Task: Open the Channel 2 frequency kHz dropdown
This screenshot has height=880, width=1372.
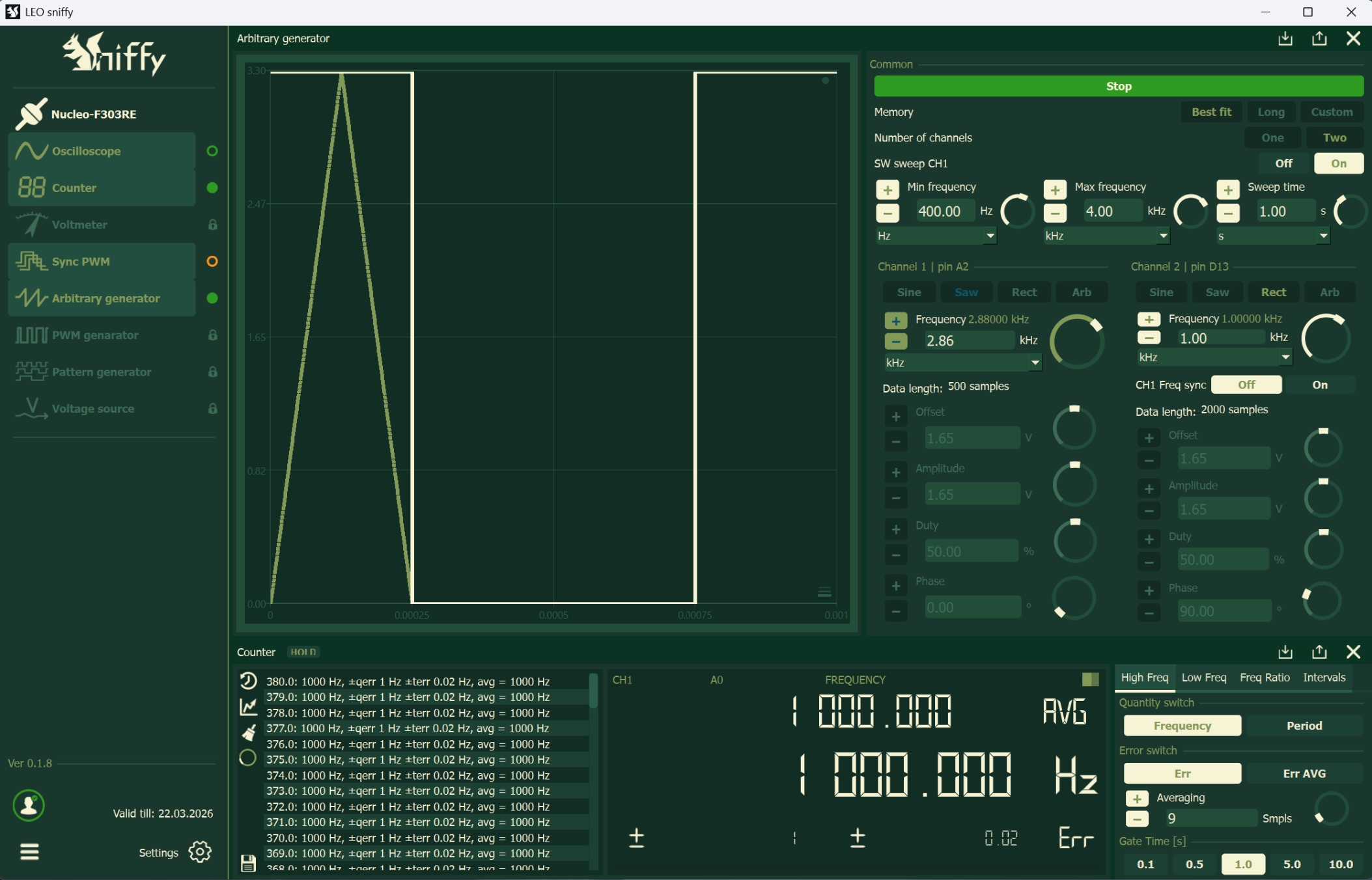Action: (1285, 357)
